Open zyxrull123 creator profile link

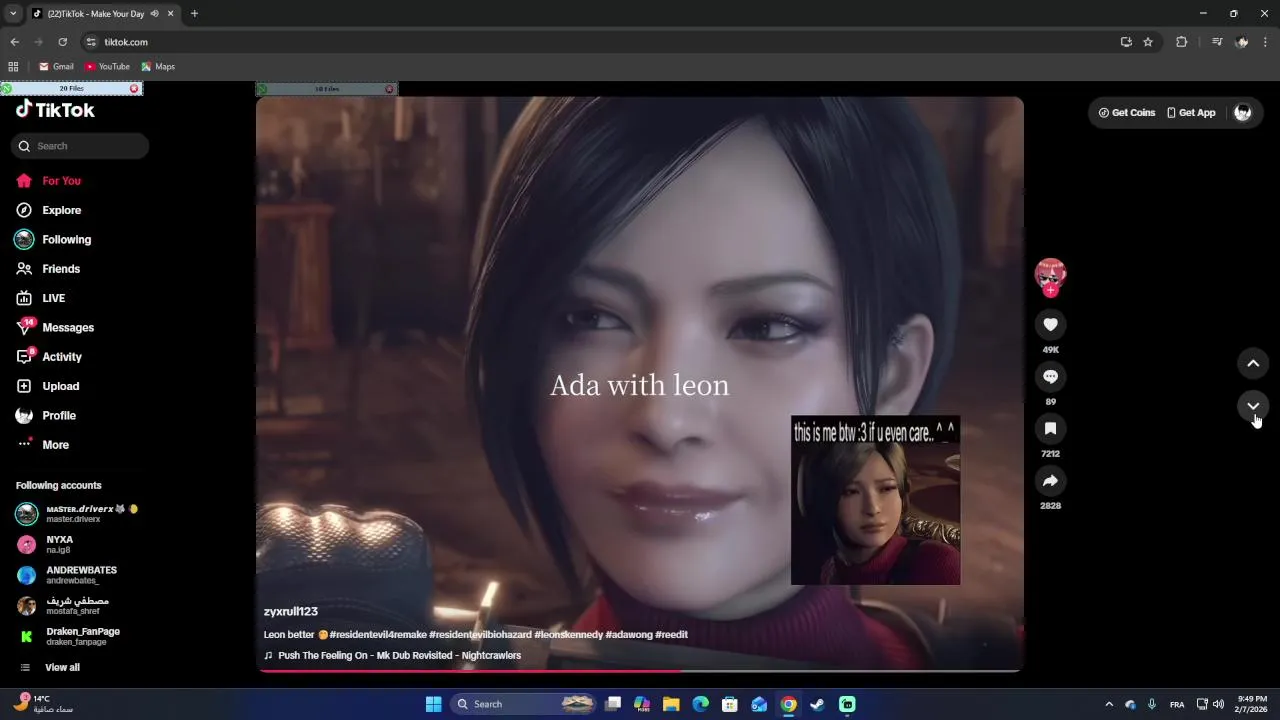click(x=290, y=611)
